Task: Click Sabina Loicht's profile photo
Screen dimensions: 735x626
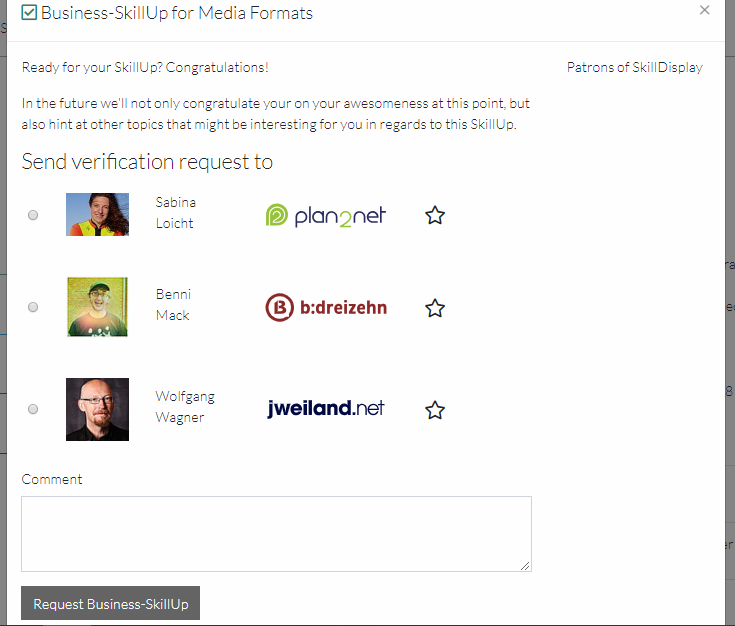Action: tap(97, 214)
